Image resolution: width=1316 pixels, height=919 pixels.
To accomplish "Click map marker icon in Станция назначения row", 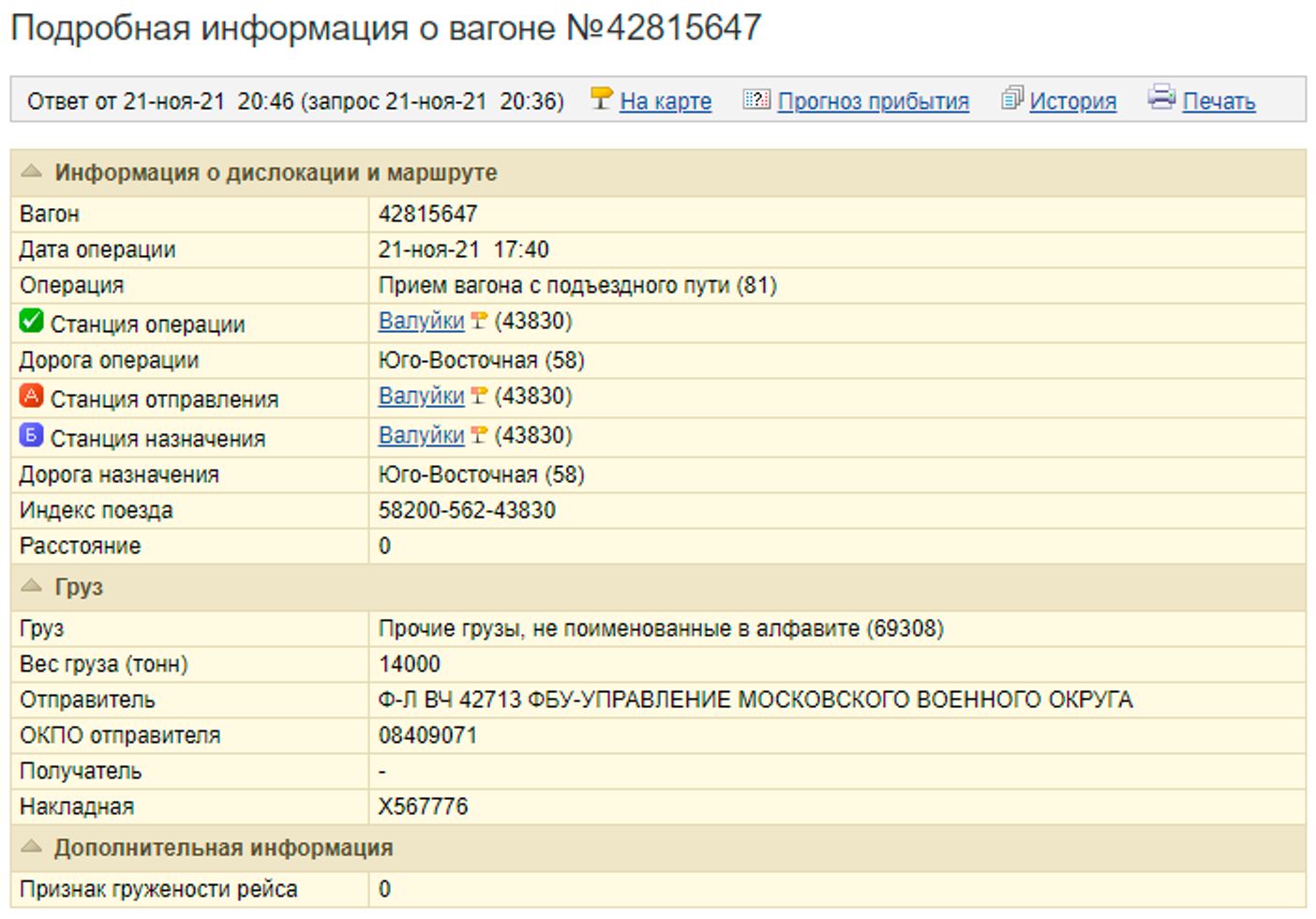I will (479, 435).
